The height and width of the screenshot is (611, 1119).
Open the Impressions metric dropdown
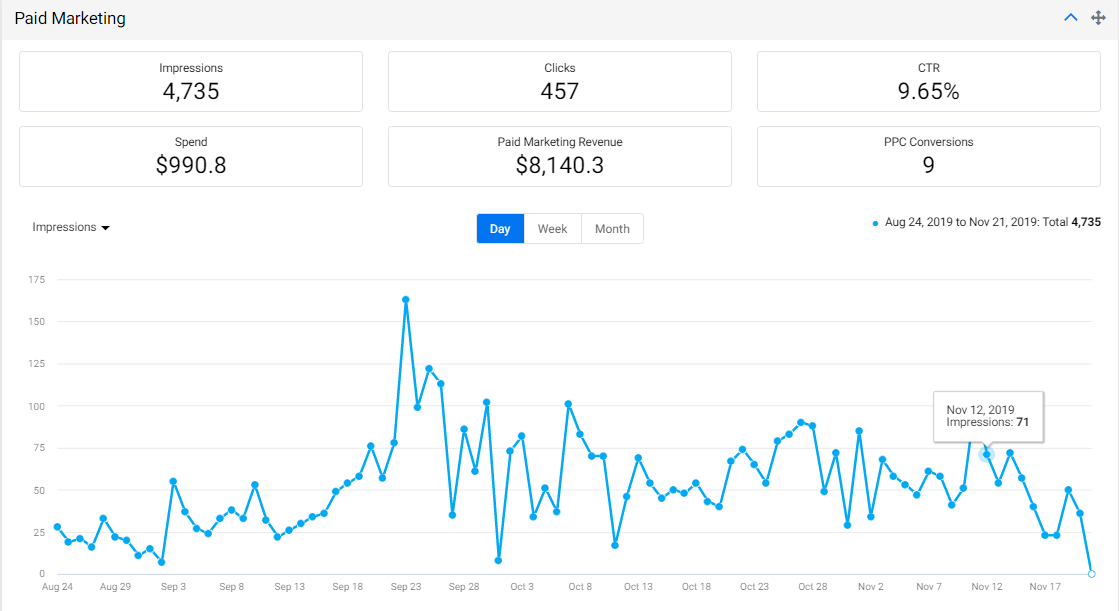[71, 227]
